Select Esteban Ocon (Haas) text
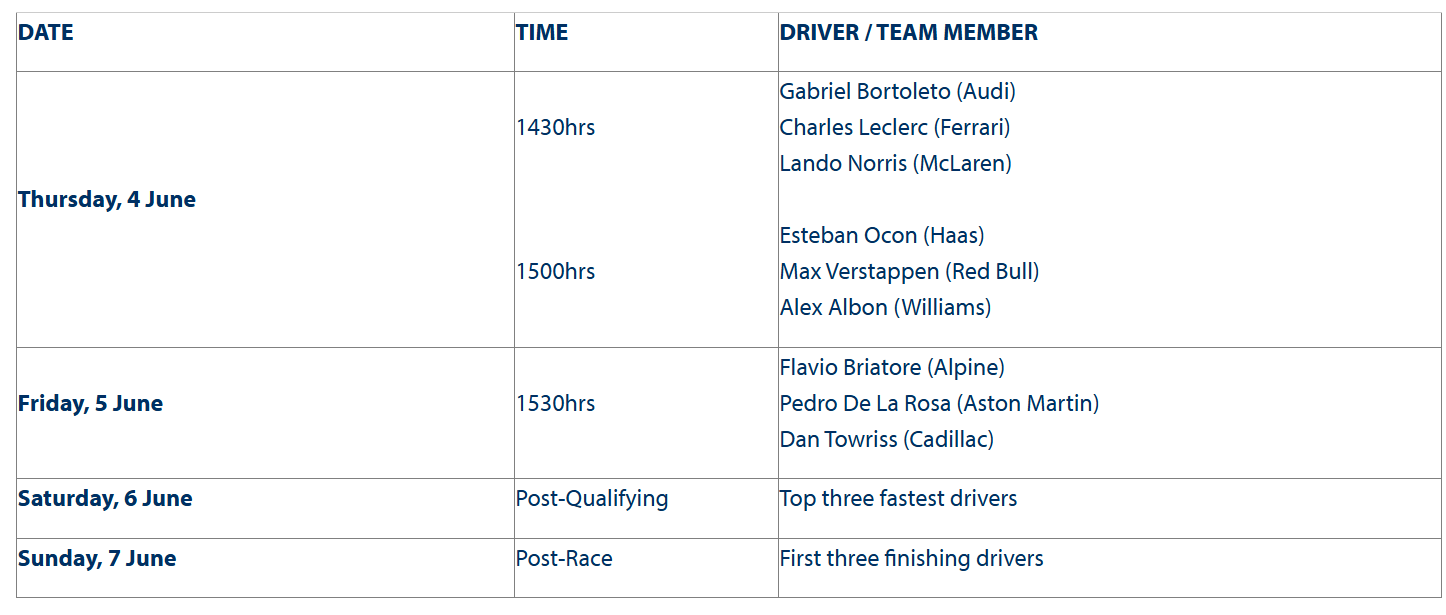This screenshot has height=615, width=1446. 882,235
